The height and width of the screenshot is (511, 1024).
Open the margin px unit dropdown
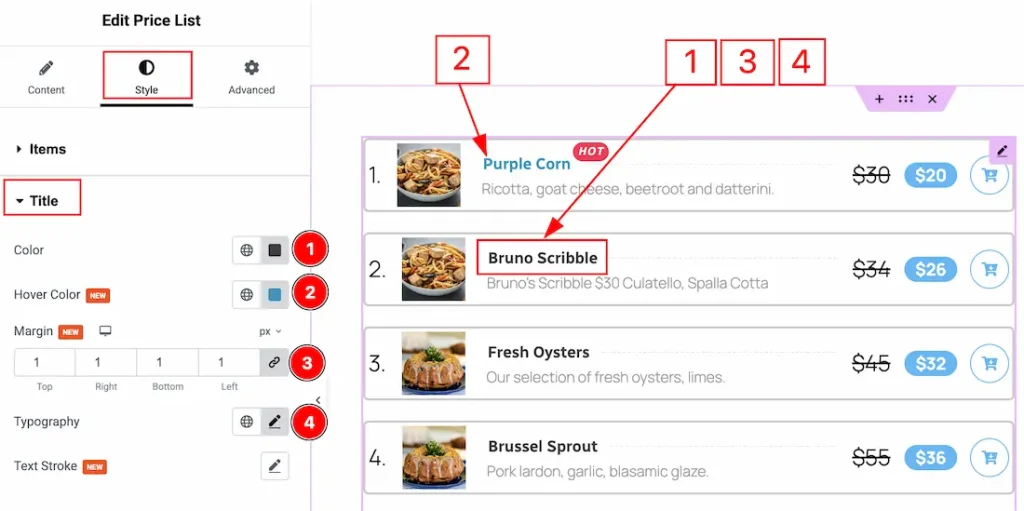270,331
